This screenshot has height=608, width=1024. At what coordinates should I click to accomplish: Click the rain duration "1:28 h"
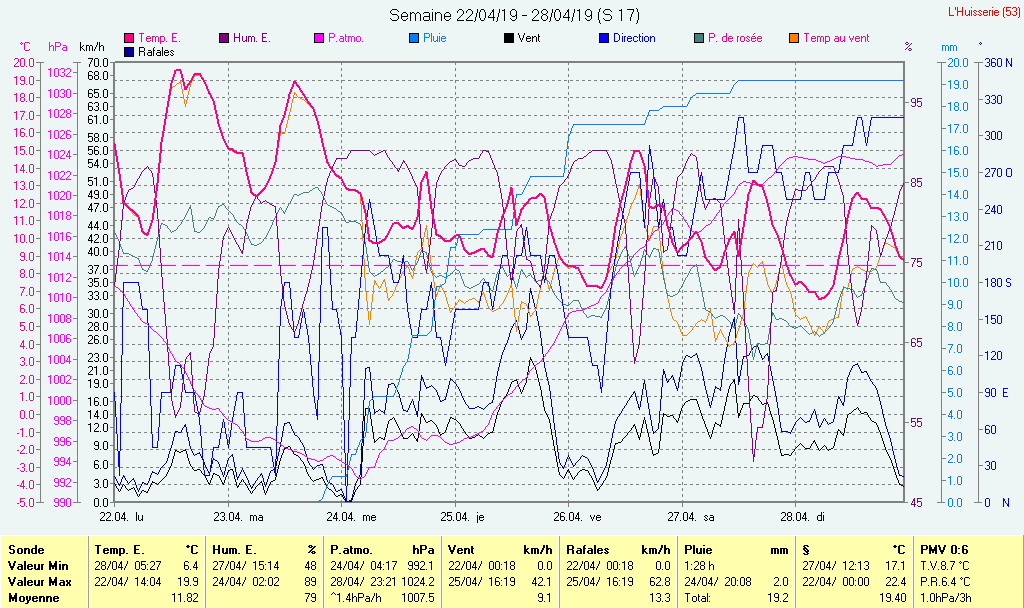699,566
